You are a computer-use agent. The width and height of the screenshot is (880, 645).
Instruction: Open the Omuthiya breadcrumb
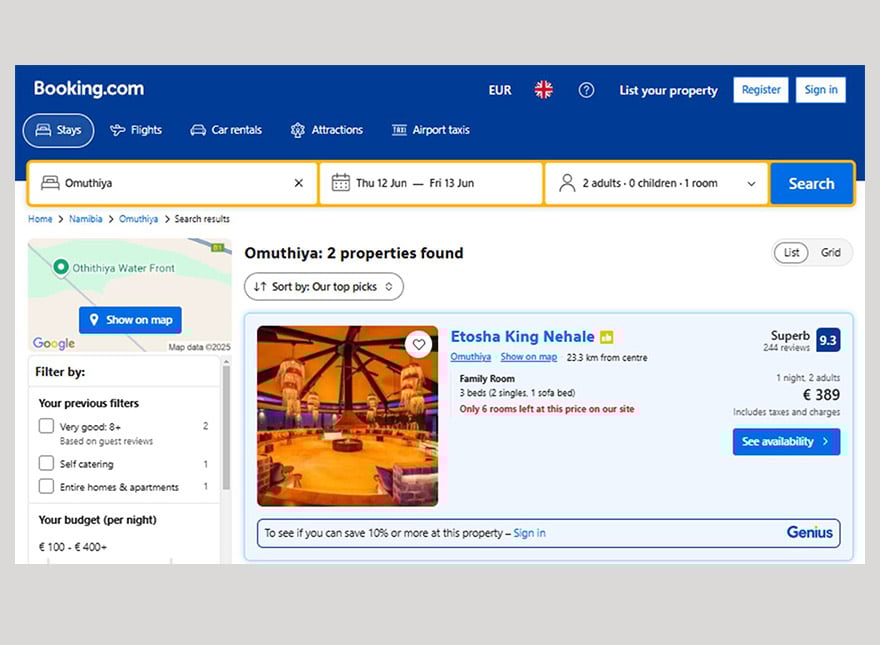point(138,219)
